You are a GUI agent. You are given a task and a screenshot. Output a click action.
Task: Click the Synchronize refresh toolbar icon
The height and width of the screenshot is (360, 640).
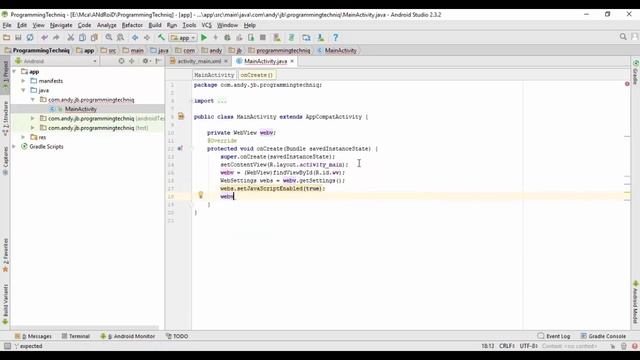(x=30, y=38)
